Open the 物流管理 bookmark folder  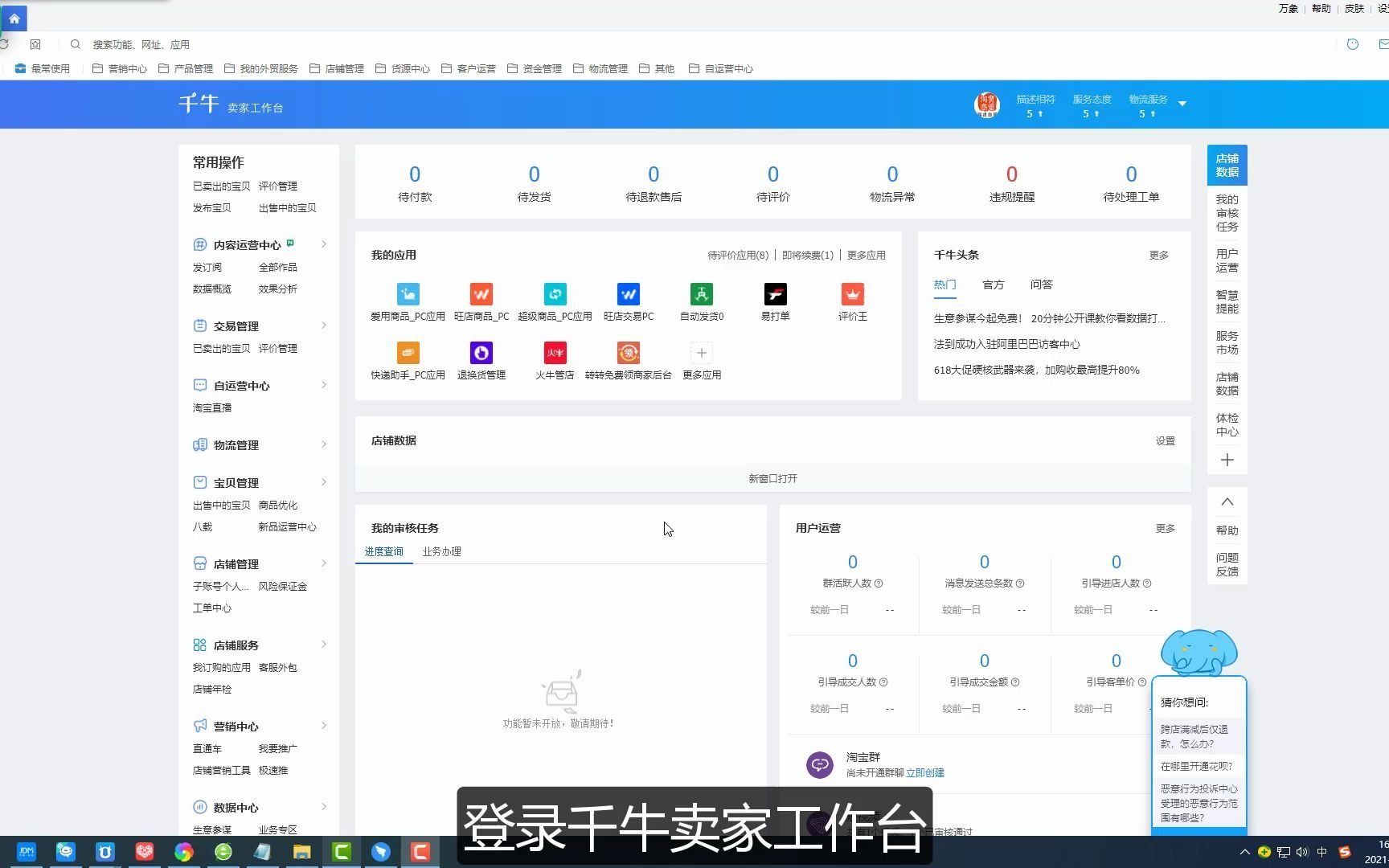pyautogui.click(x=600, y=68)
